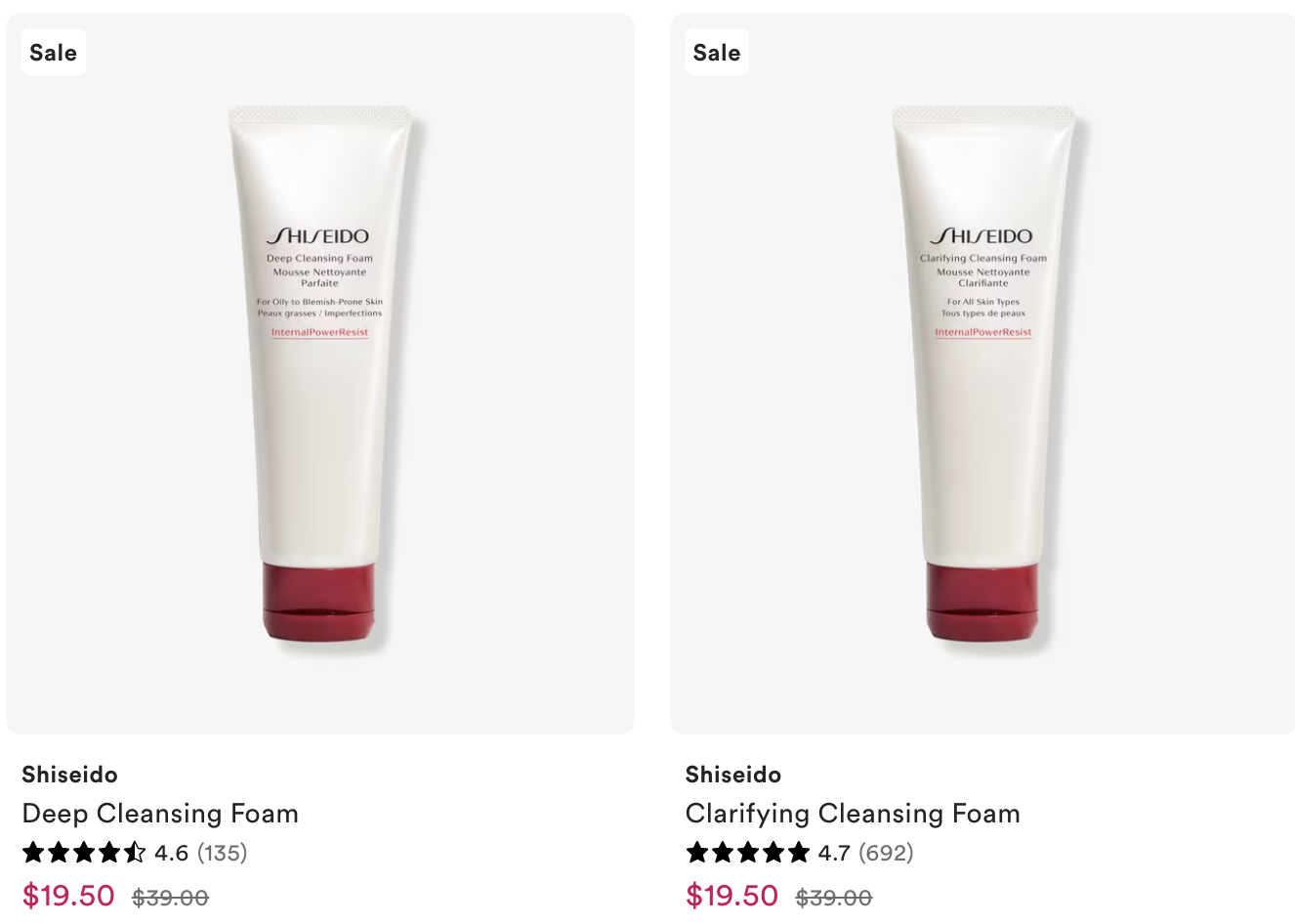
Task: Click the $19.50 sale price of Deep Cleansing Foam
Action: coord(68,896)
